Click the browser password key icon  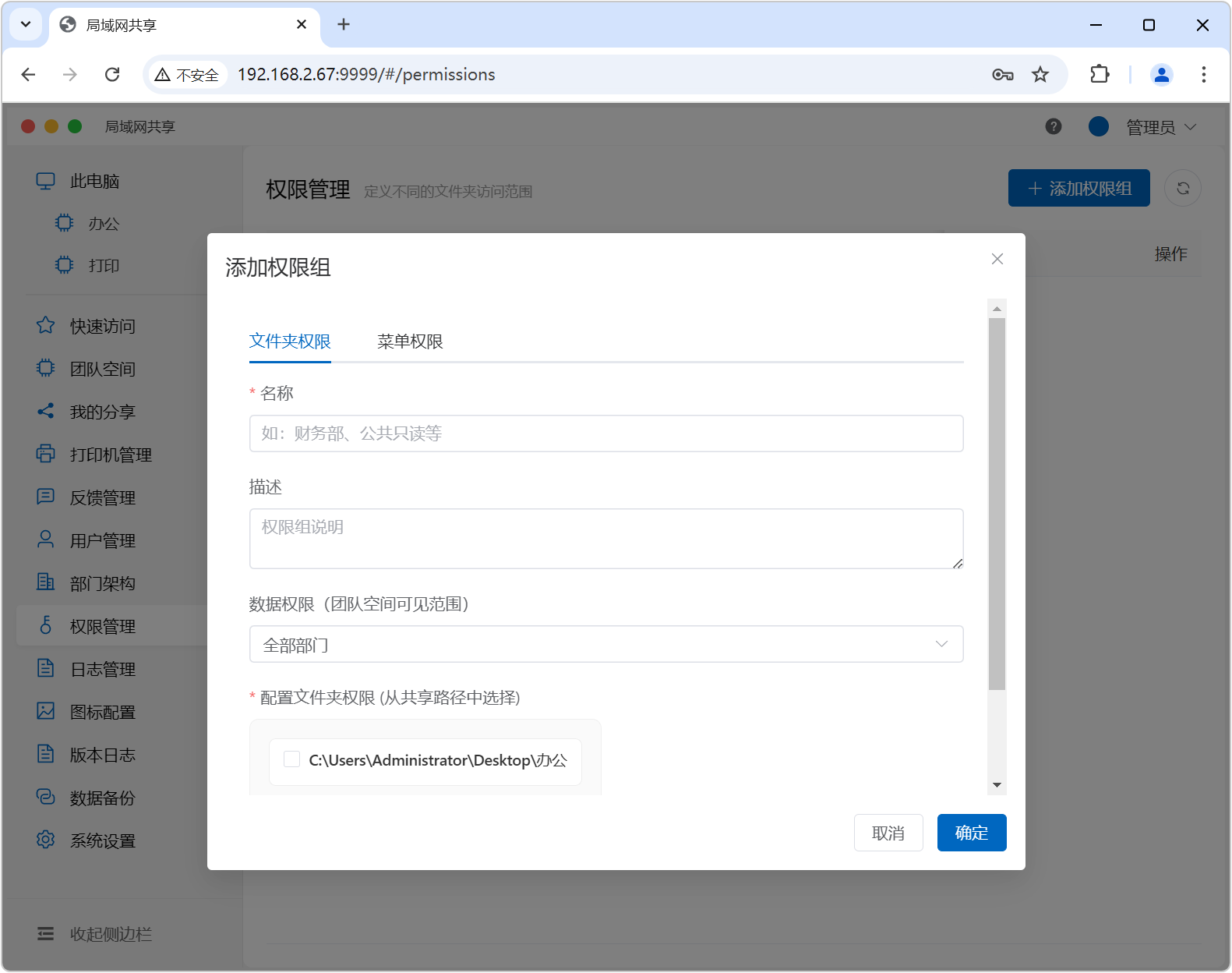[1003, 74]
